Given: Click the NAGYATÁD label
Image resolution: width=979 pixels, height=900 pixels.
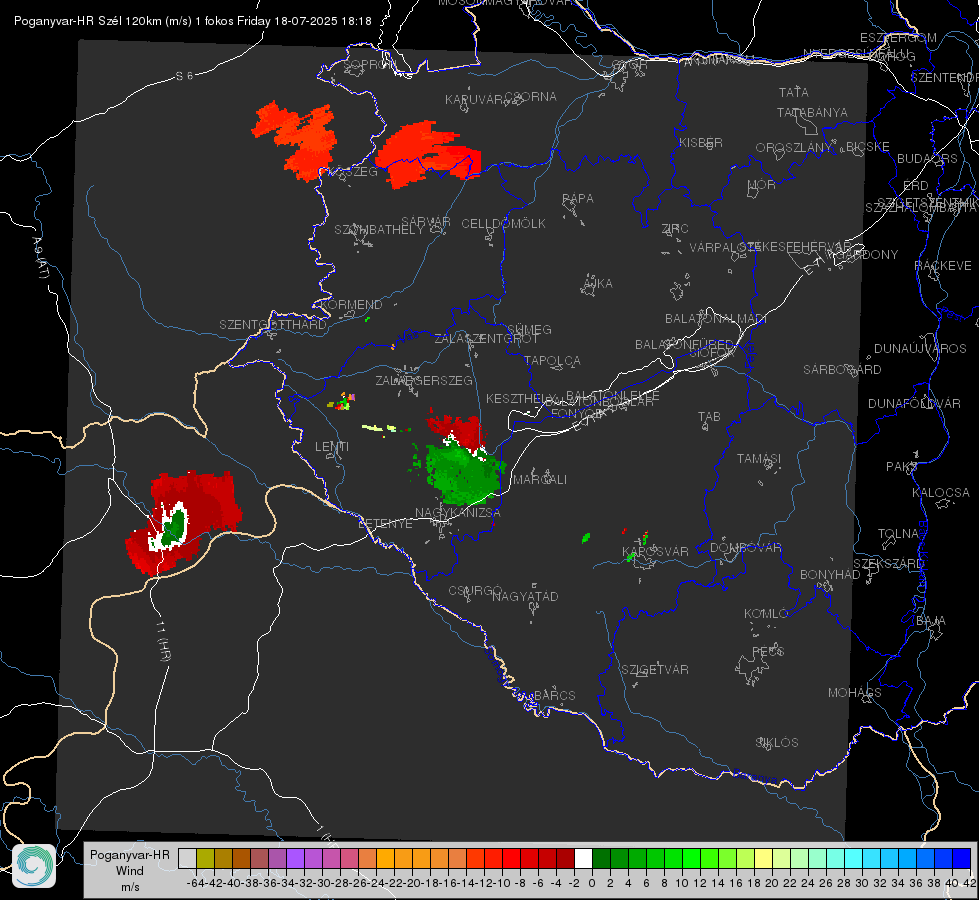Looking at the screenshot, I should tap(525, 596).
